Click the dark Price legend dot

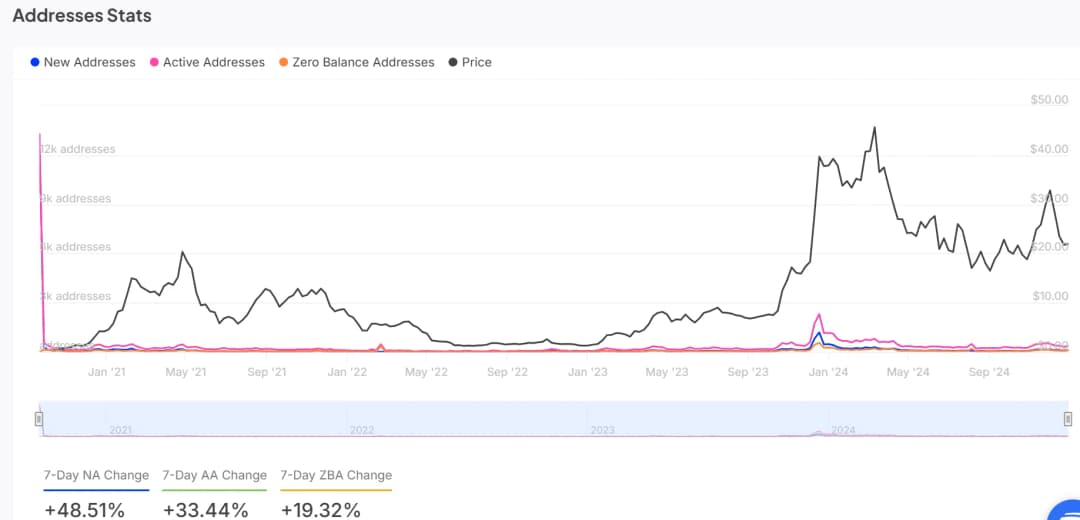453,62
